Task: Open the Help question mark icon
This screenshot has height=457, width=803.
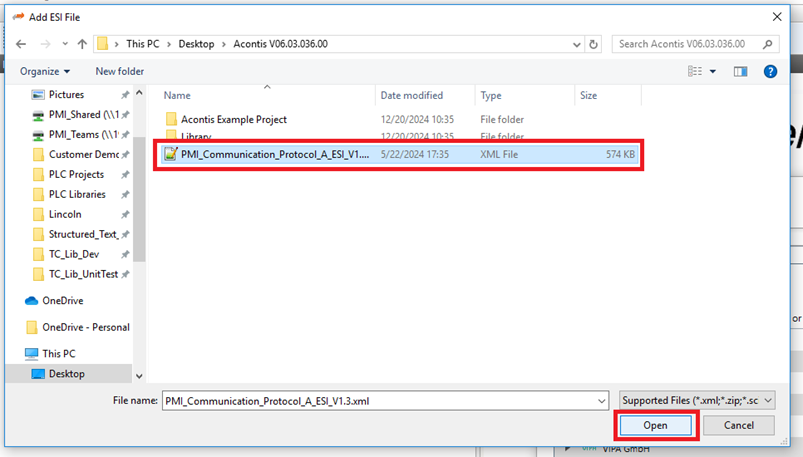Action: tap(770, 71)
